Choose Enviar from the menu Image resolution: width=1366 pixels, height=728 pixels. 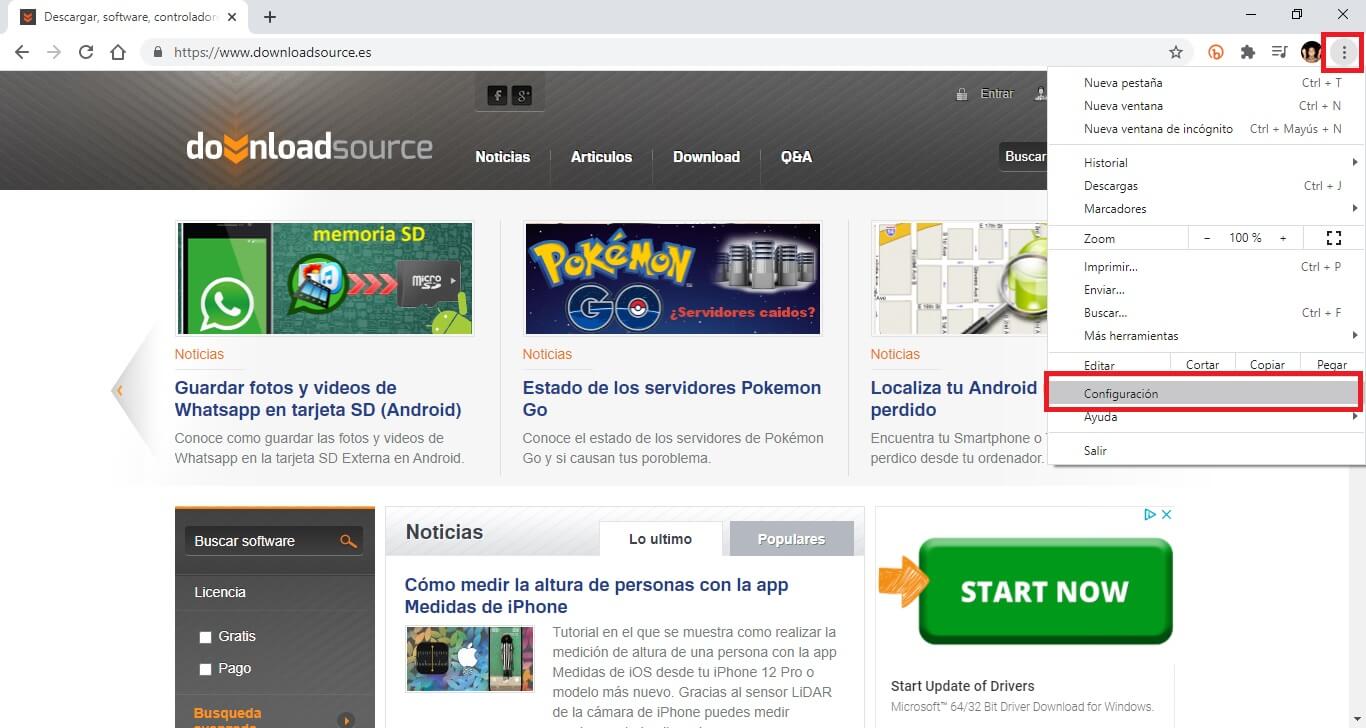[x=1206, y=290]
